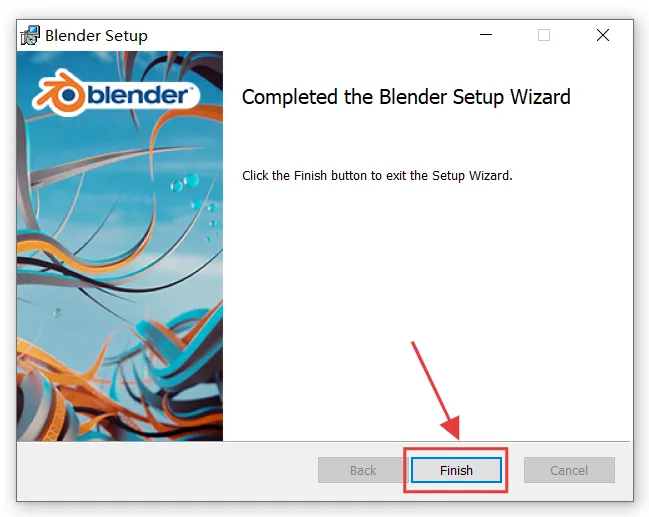Click the greyed-out Back button
This screenshot has width=649, height=517.
click(363, 470)
